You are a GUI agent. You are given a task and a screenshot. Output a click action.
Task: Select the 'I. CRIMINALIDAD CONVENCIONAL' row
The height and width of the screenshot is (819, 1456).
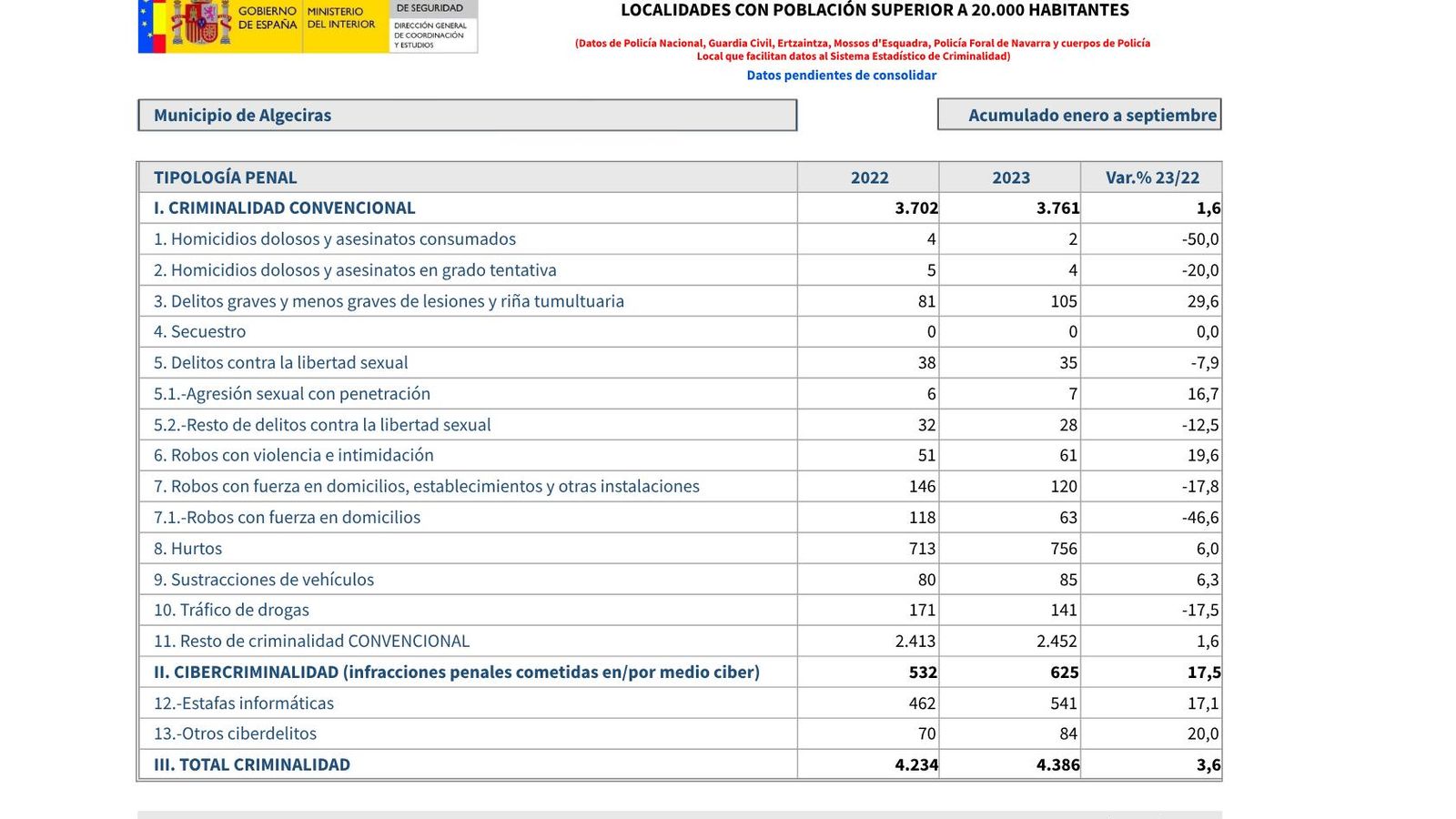284,207
